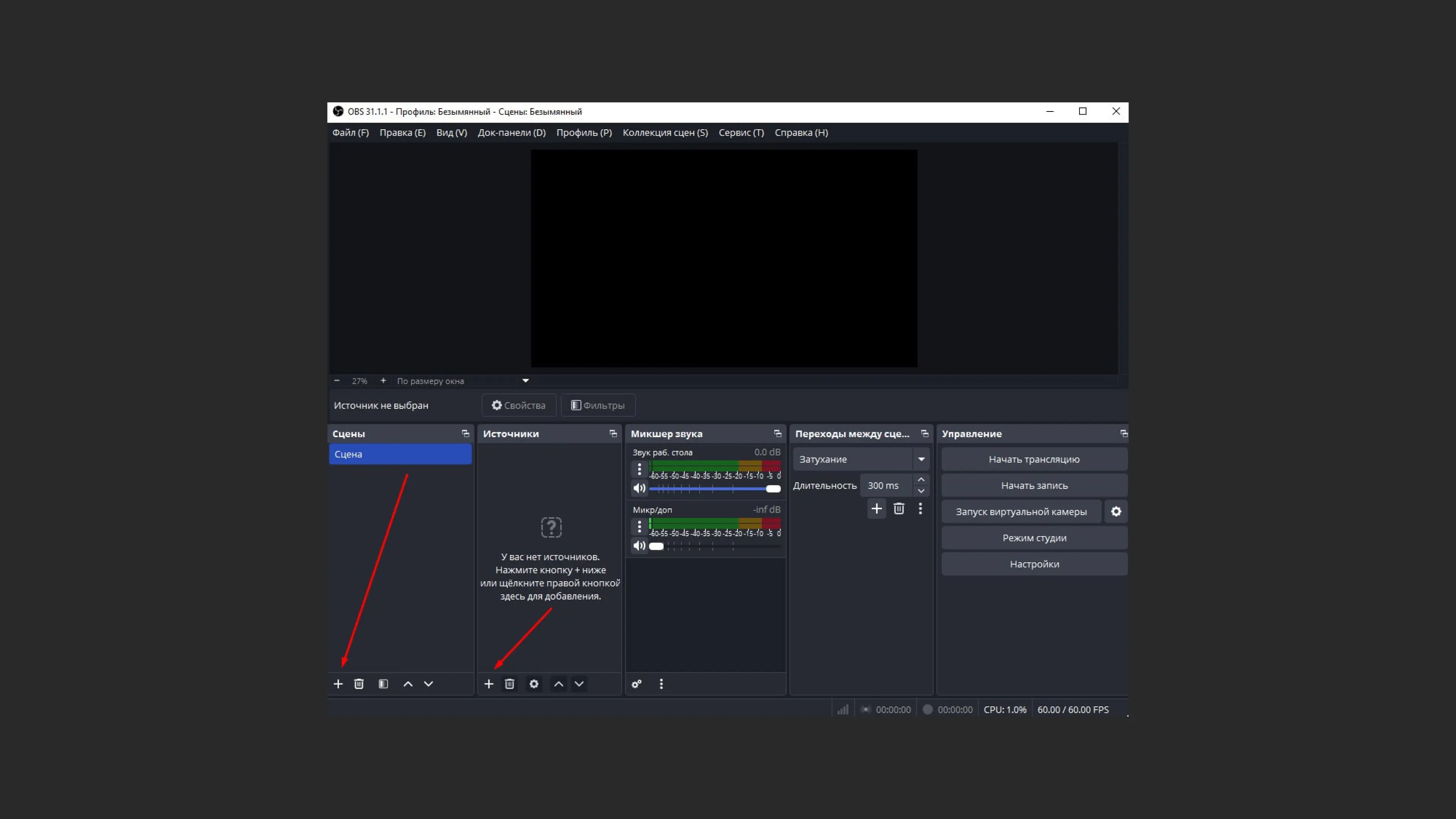
Task: Open scene filters via the filter icon
Action: click(383, 683)
